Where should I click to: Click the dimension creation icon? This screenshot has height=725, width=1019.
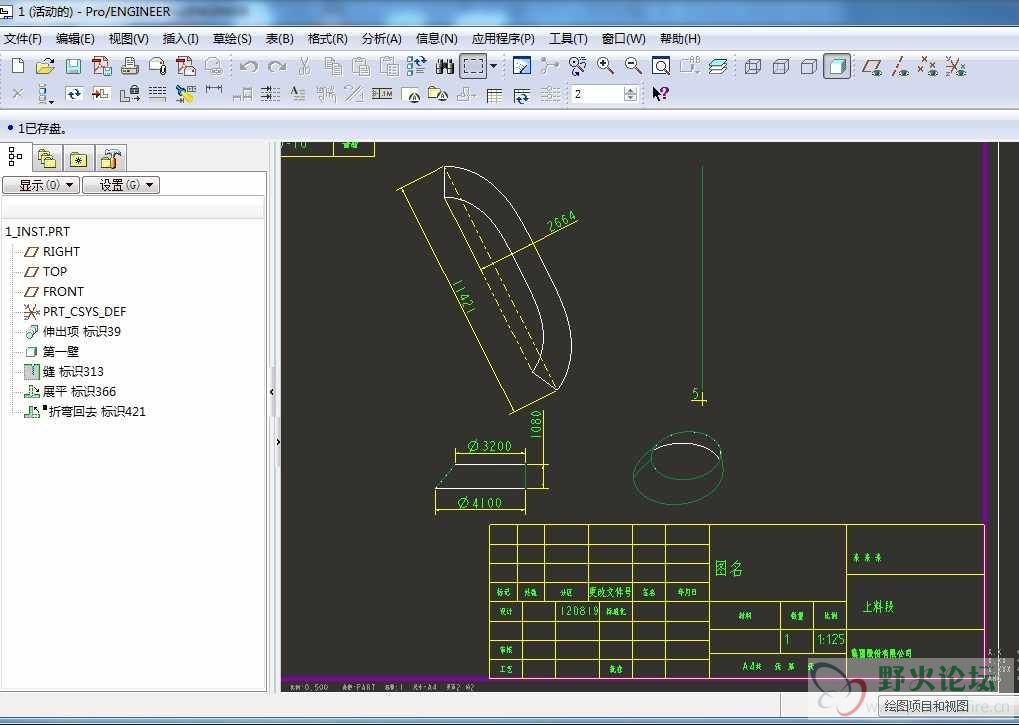[214, 92]
